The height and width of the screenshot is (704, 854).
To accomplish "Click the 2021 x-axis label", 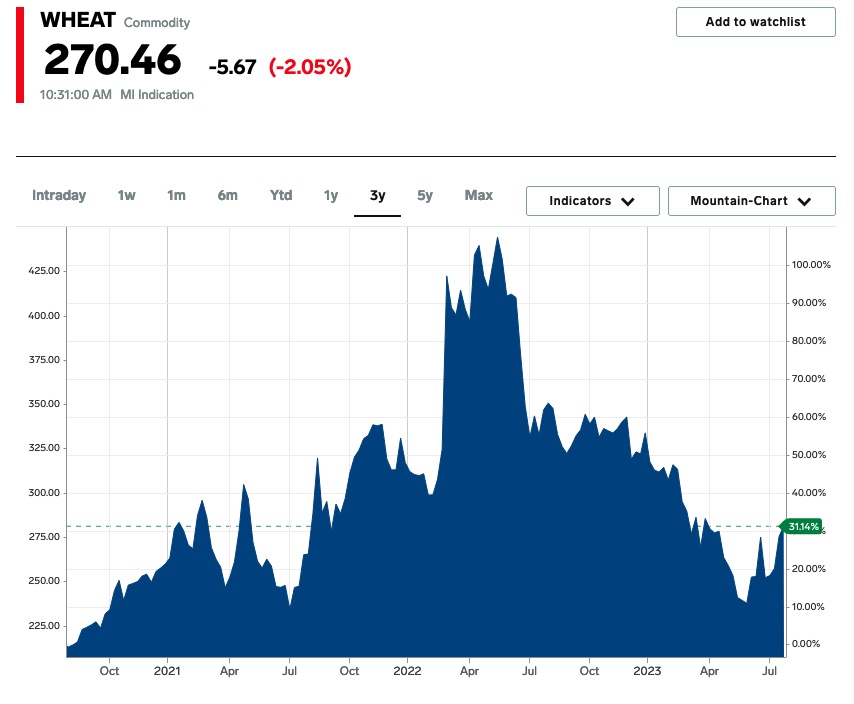I will point(167,671).
